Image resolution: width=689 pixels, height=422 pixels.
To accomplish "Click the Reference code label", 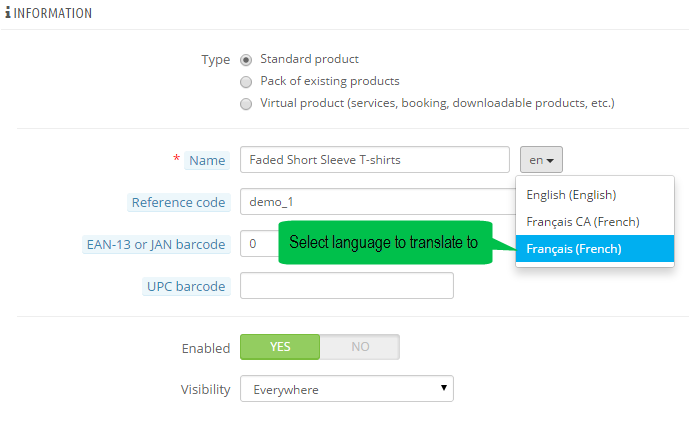I will pos(178,202).
